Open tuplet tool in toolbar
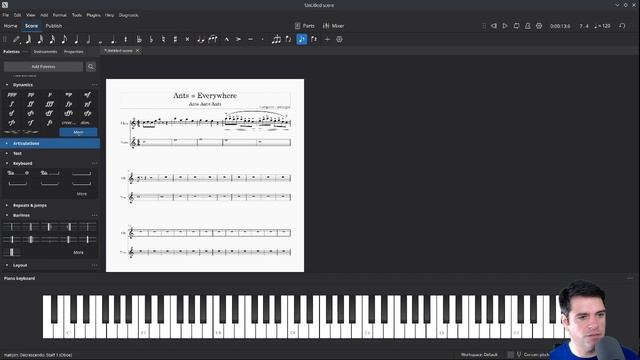 pyautogui.click(x=276, y=40)
